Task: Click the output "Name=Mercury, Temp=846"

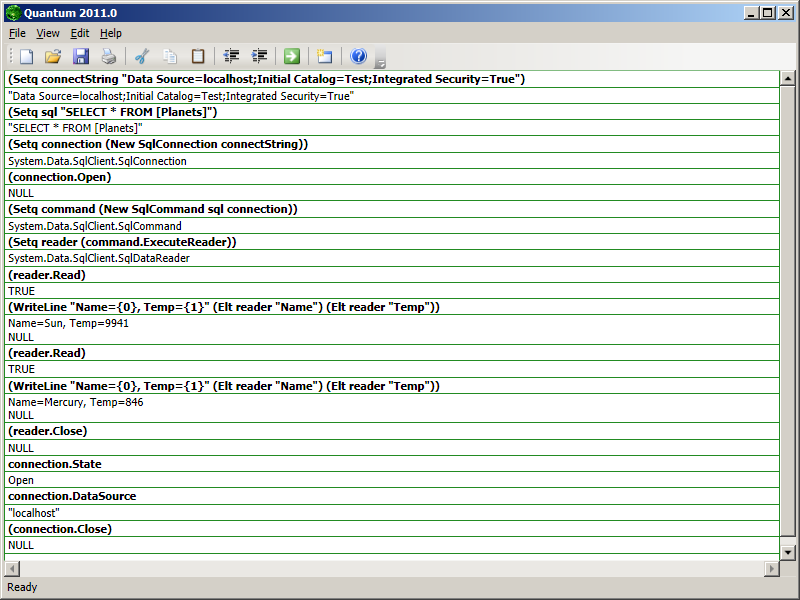Action: click(x=76, y=402)
